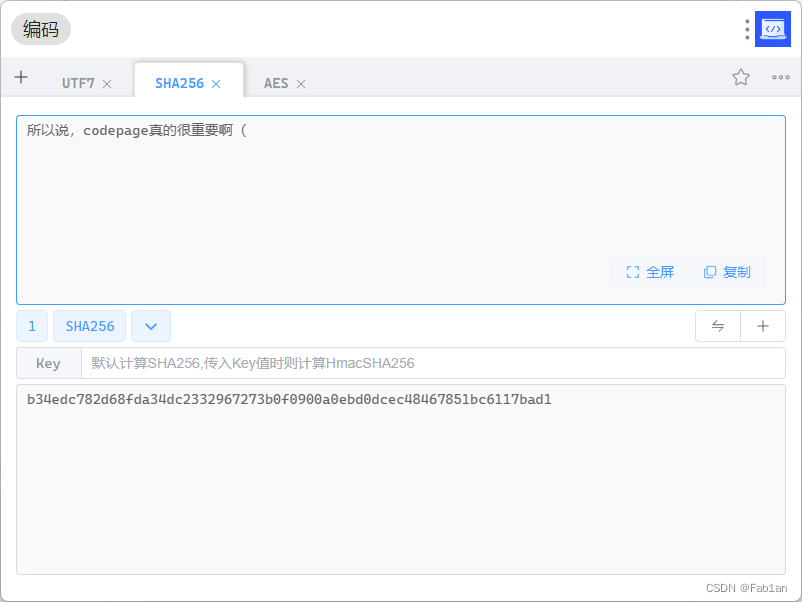Image resolution: width=802 pixels, height=602 pixels.
Task: Focus the Key input field
Action: pos(433,363)
